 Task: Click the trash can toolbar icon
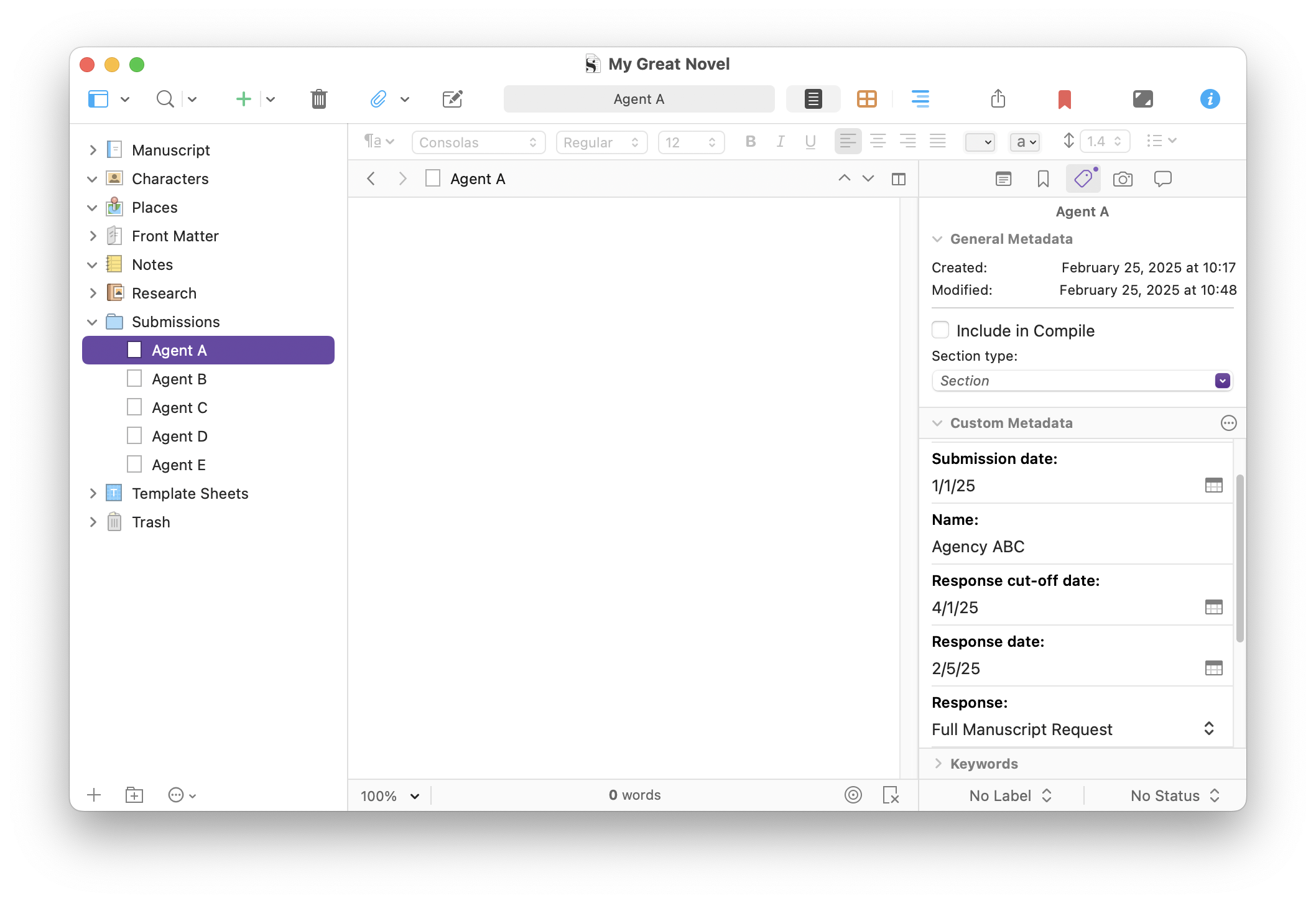coord(318,99)
